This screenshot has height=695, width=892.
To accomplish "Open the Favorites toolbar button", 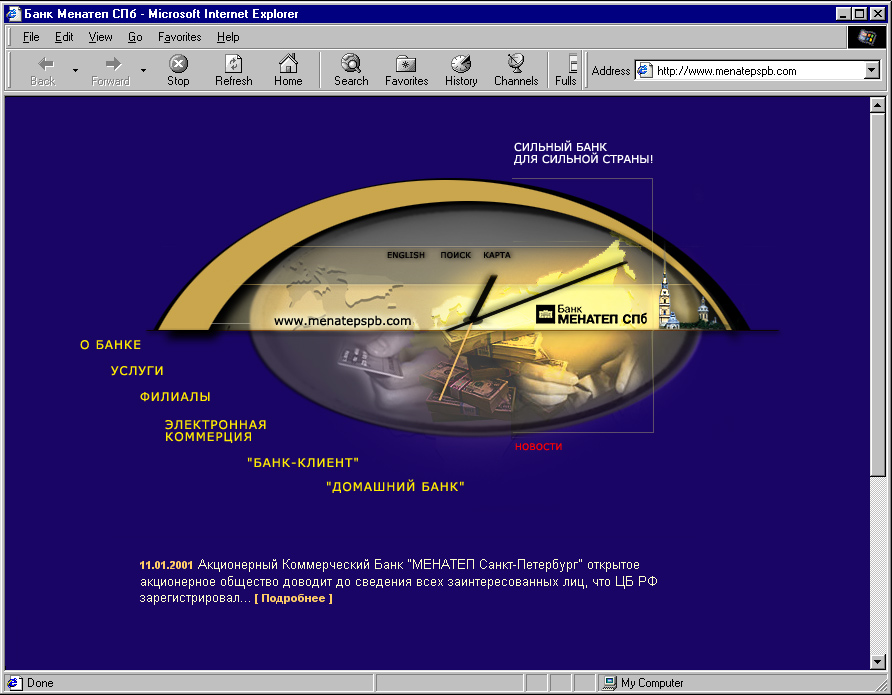I will (406, 70).
